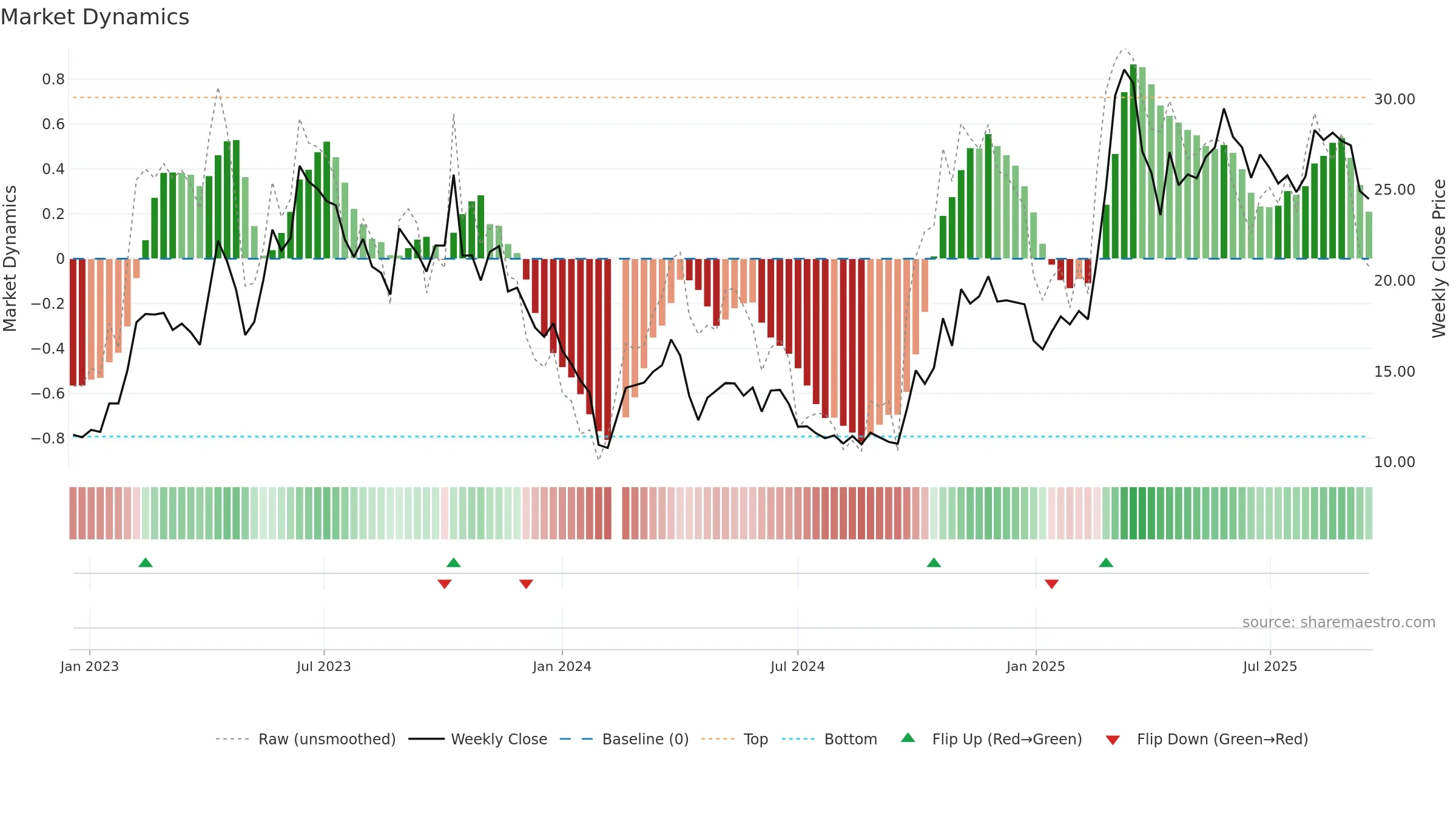This screenshot has width=1456, height=819.
Task: Click the −0.8 left axis label
Action: point(48,438)
